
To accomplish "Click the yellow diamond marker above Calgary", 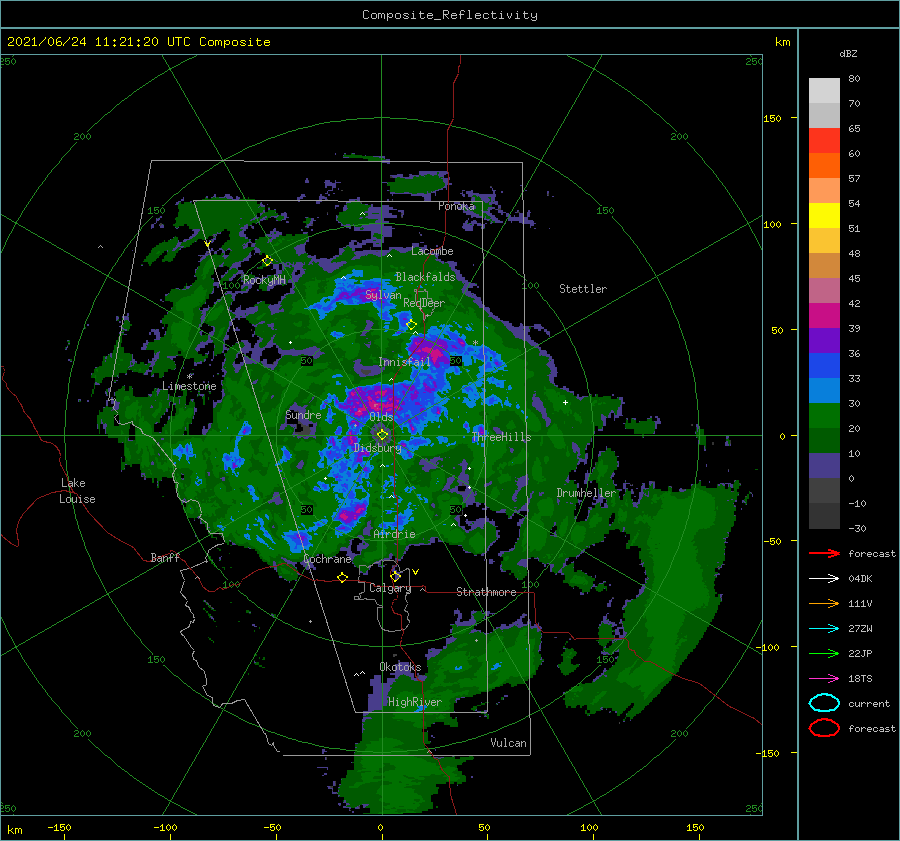I will [x=395, y=576].
